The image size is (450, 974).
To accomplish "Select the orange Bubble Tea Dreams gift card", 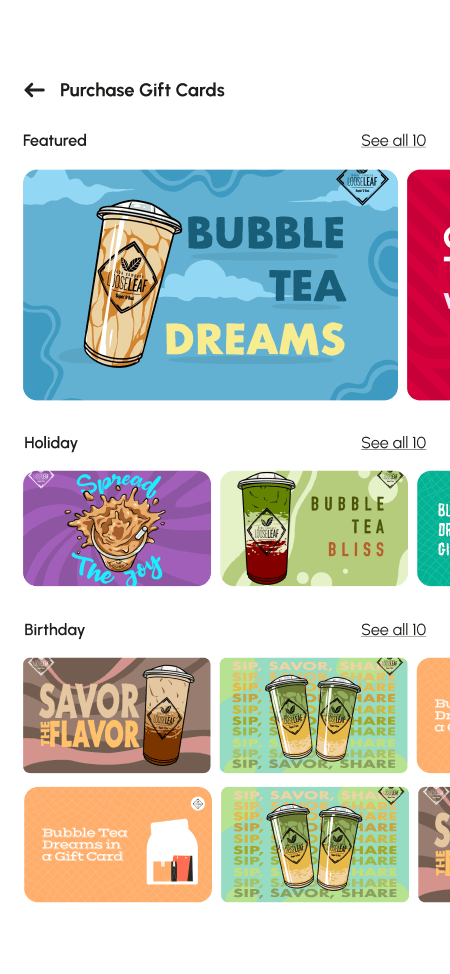I will [118, 845].
